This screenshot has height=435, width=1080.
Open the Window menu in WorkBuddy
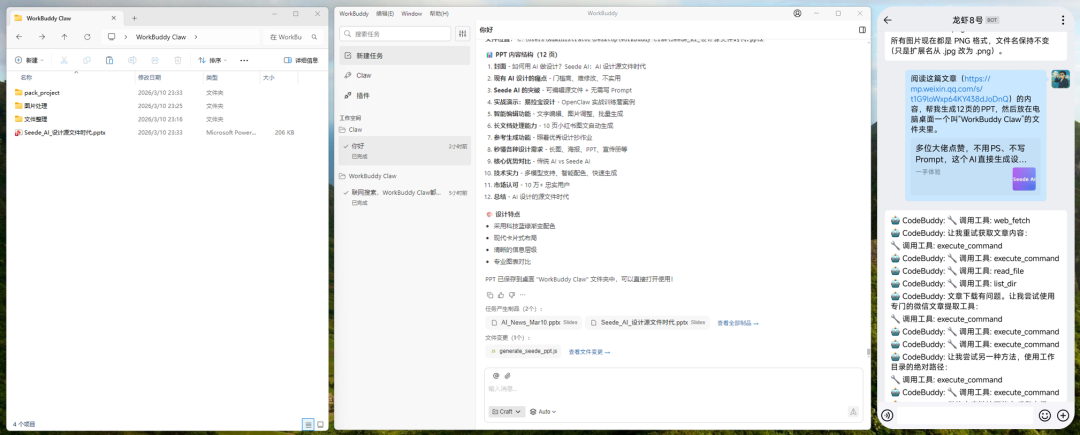(x=411, y=13)
